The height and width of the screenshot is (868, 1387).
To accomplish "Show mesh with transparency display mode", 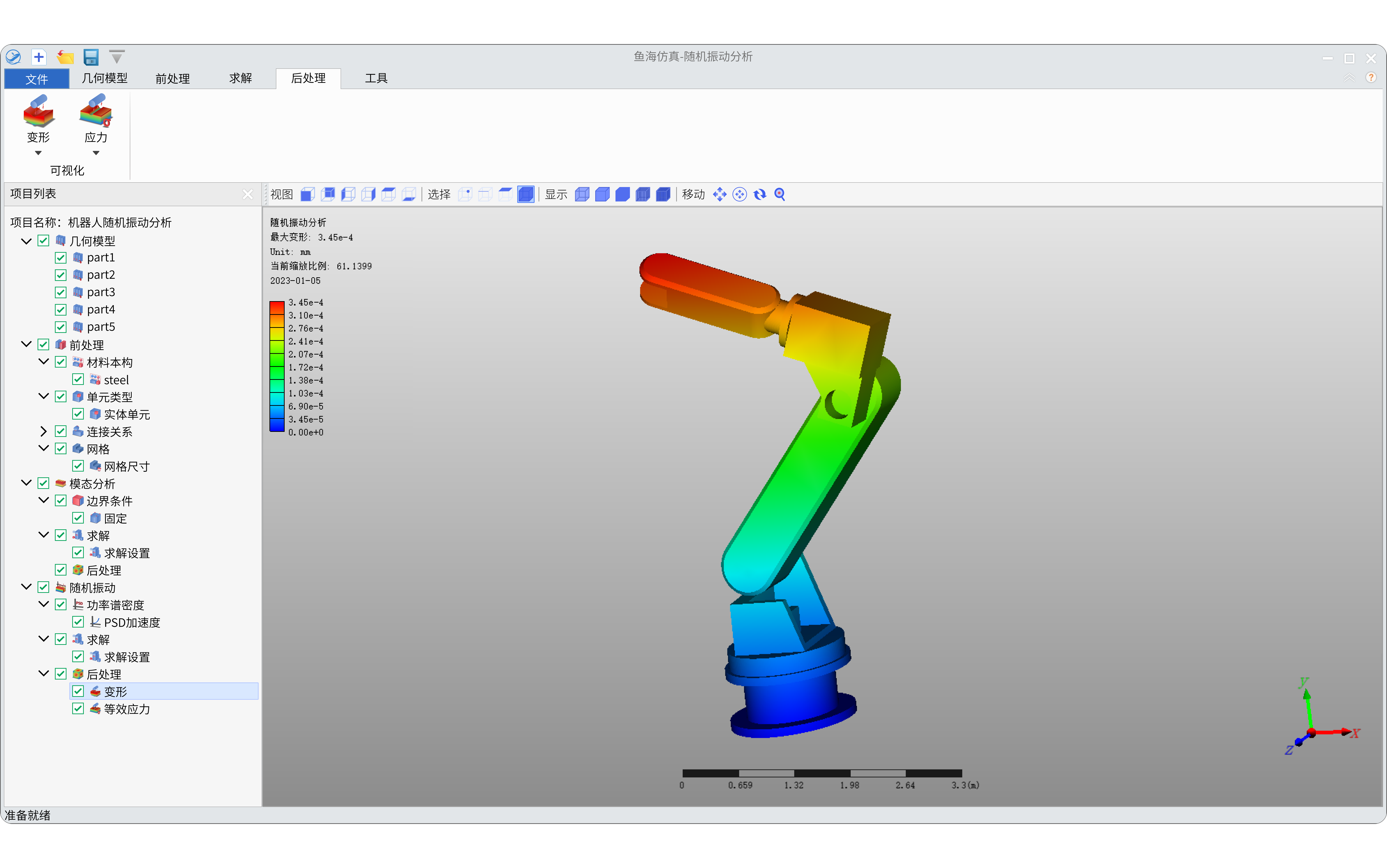I will click(643, 195).
